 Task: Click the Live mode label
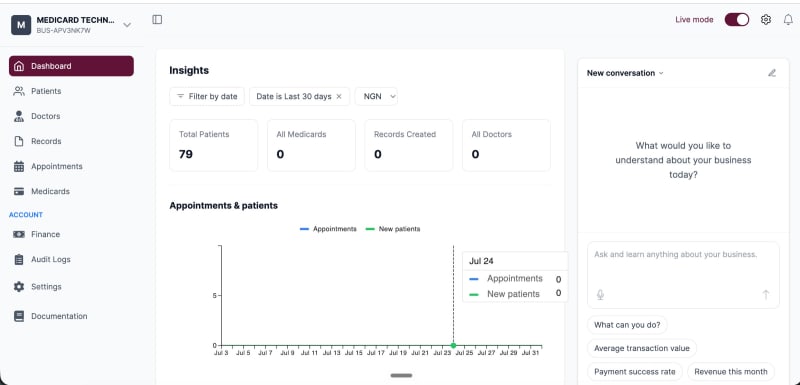pyautogui.click(x=694, y=20)
